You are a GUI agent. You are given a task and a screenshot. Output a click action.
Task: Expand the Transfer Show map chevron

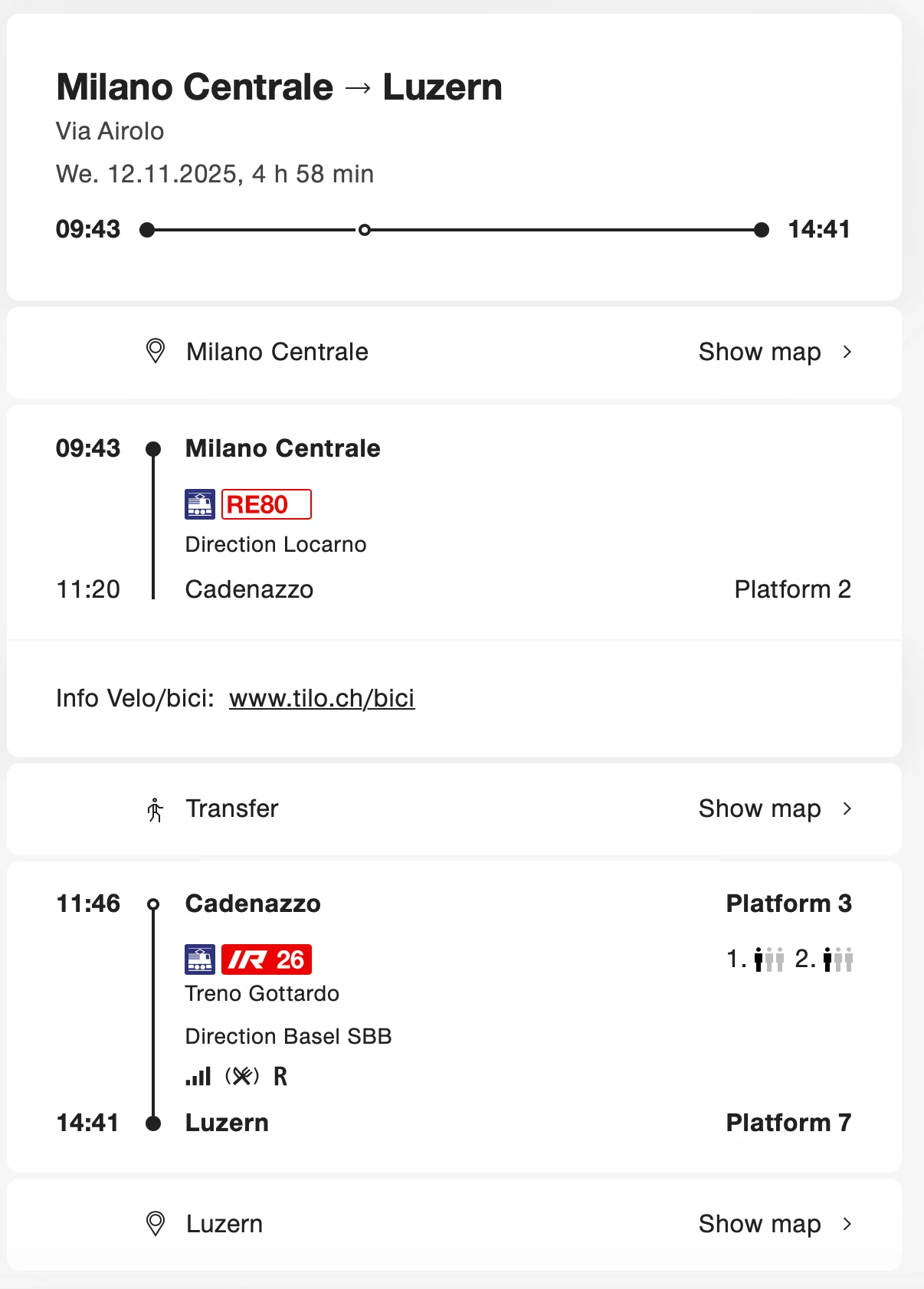click(847, 808)
